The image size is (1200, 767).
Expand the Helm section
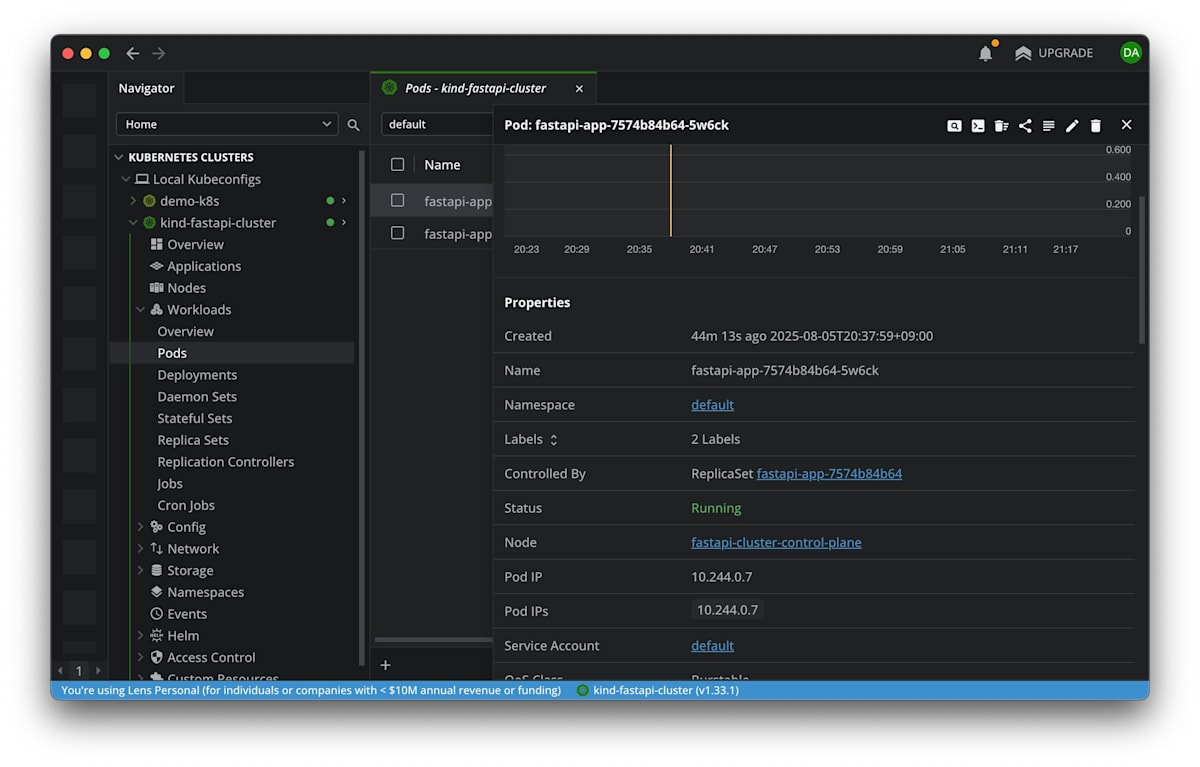click(x=140, y=636)
